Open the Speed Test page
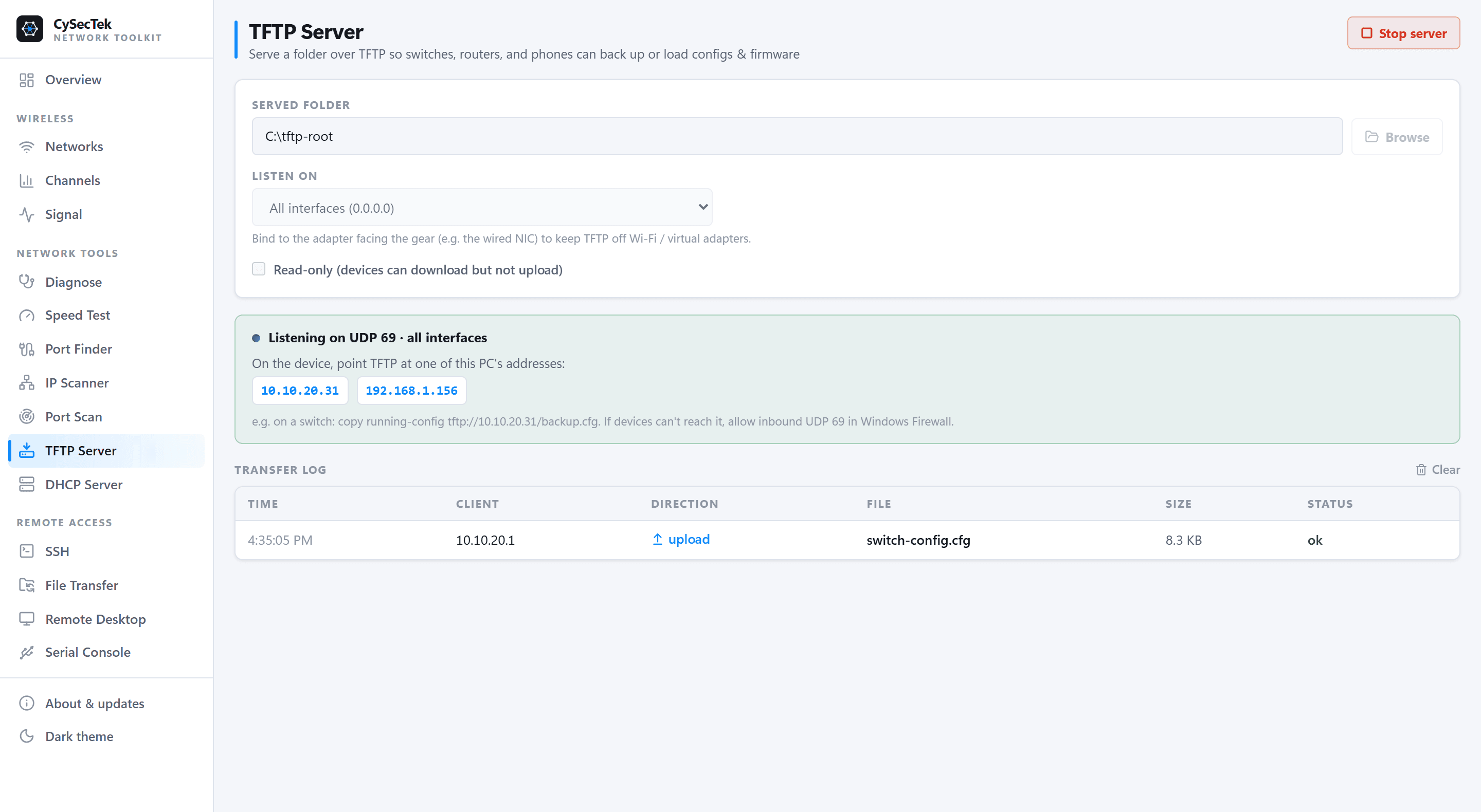 click(x=106, y=316)
